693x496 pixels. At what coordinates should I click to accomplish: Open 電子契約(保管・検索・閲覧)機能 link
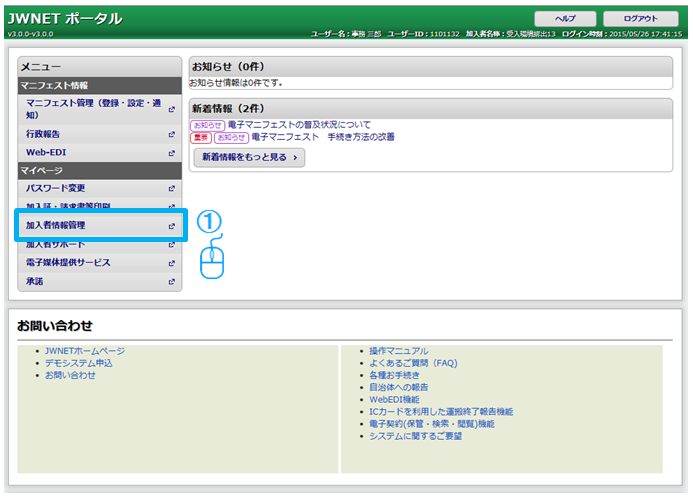point(432,424)
